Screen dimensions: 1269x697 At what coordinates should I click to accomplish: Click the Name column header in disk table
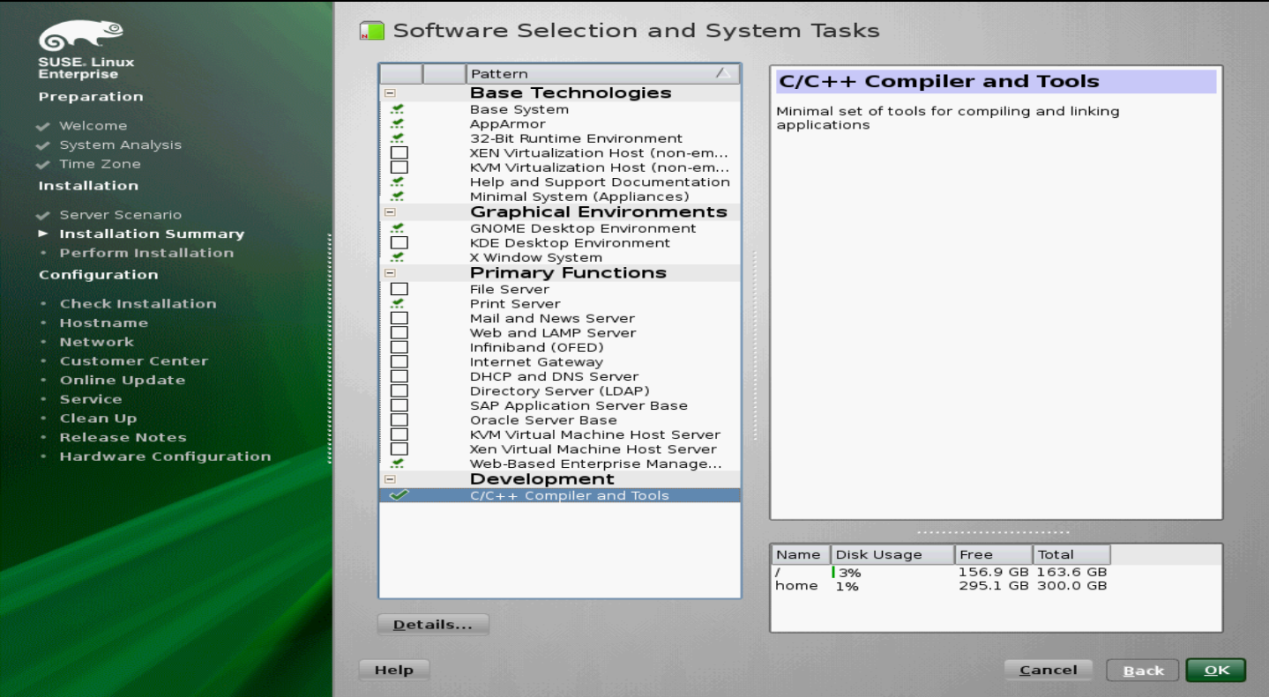click(x=798, y=554)
